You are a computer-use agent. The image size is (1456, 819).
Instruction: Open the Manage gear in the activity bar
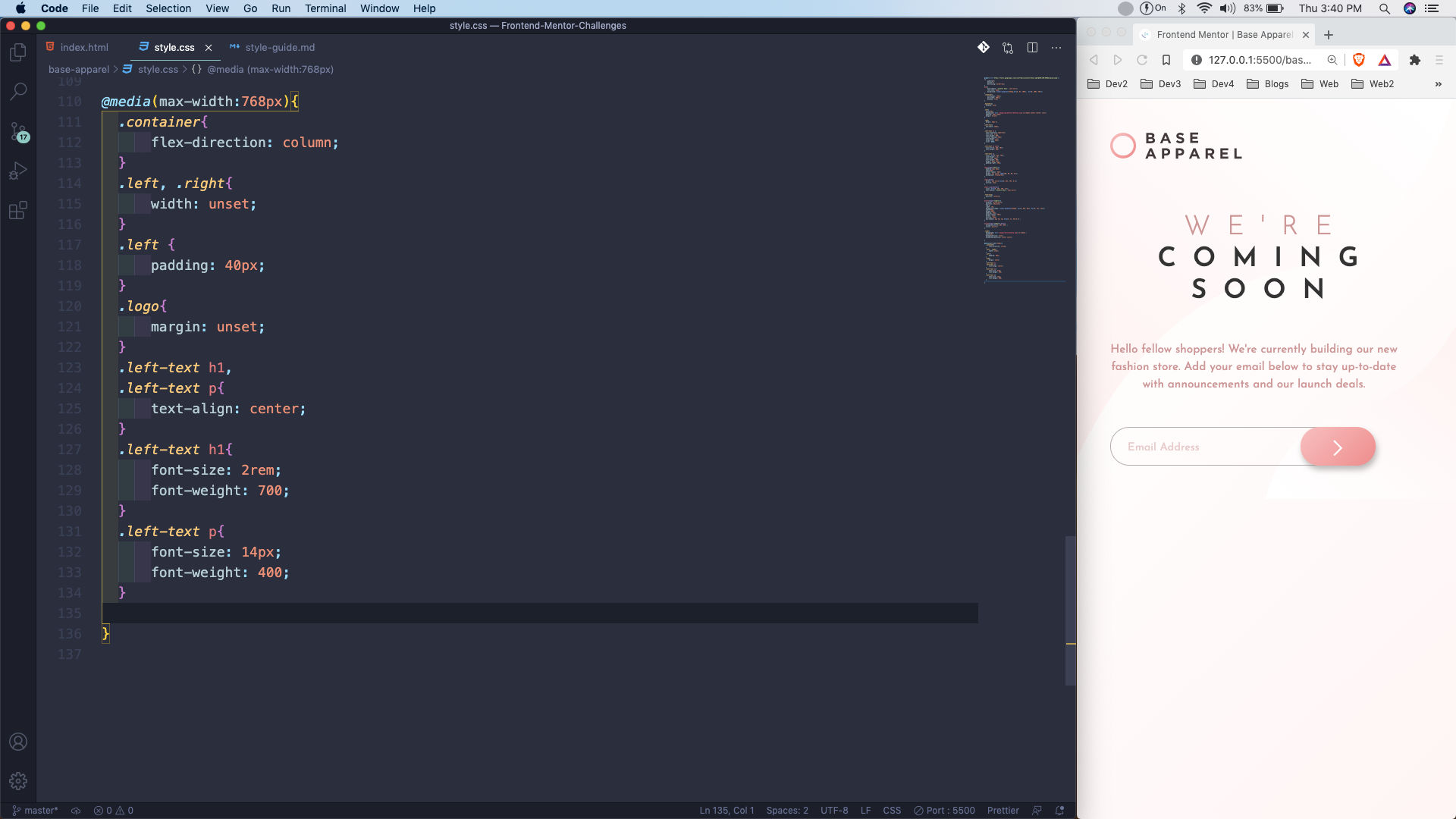pos(18,780)
